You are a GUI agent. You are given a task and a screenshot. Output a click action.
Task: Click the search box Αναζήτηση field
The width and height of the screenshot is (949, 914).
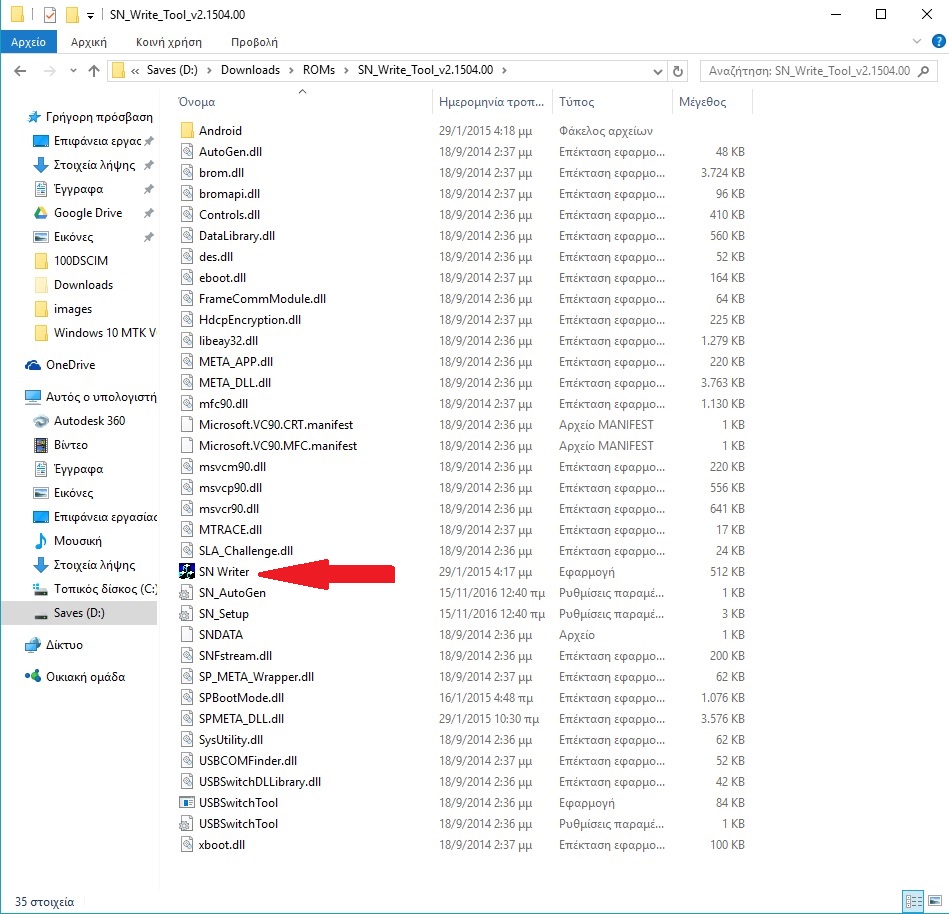[x=808, y=71]
